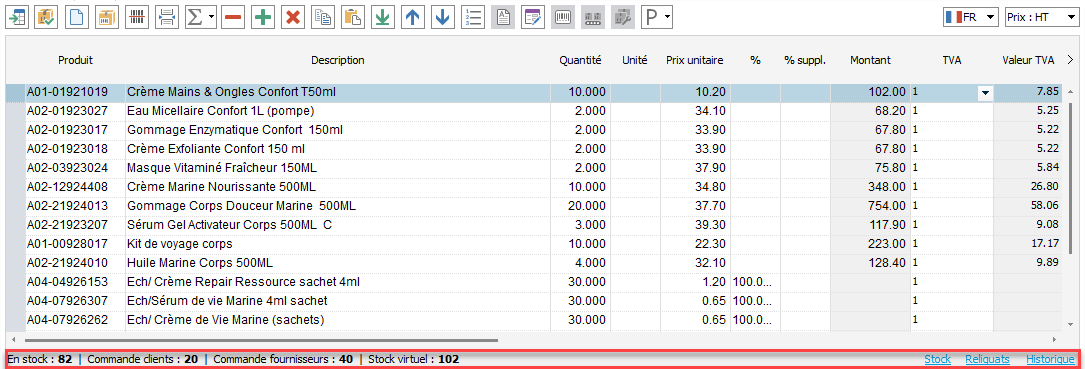This screenshot has height=369, width=1085.
Task: Click the print row width icon
Action: point(167,17)
